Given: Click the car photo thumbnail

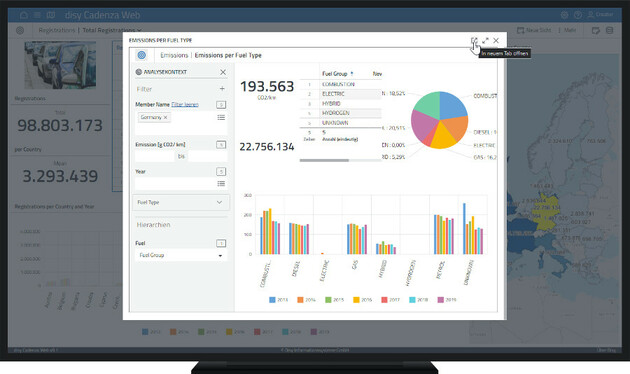Looking at the screenshot, I should (x=60, y=65).
